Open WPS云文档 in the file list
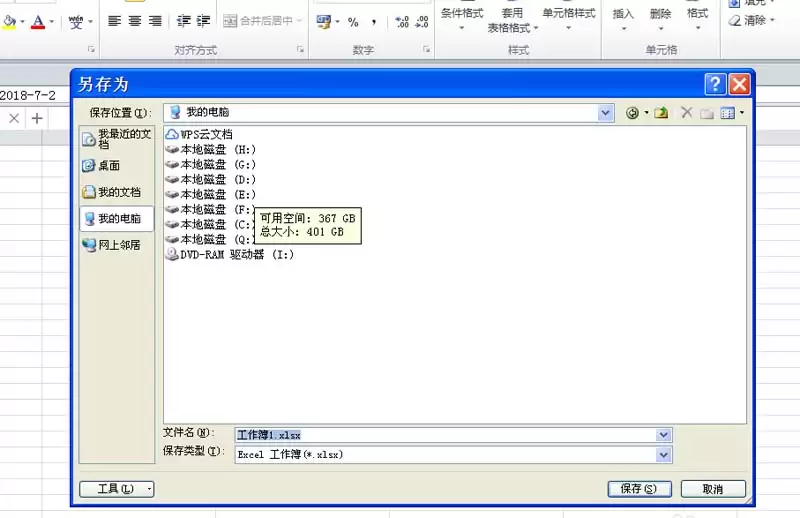The image size is (800, 518). (x=199, y=134)
